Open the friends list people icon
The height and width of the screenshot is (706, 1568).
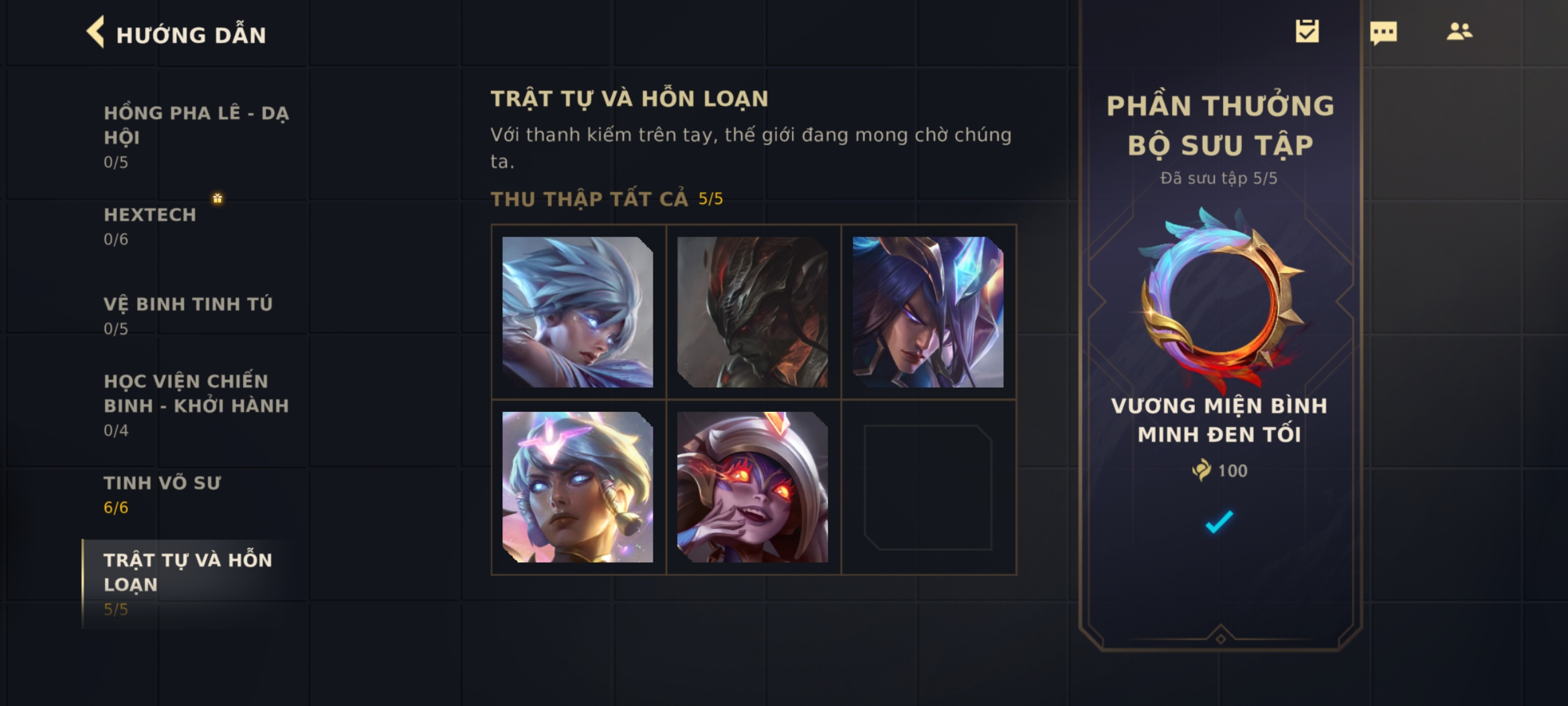(1460, 31)
